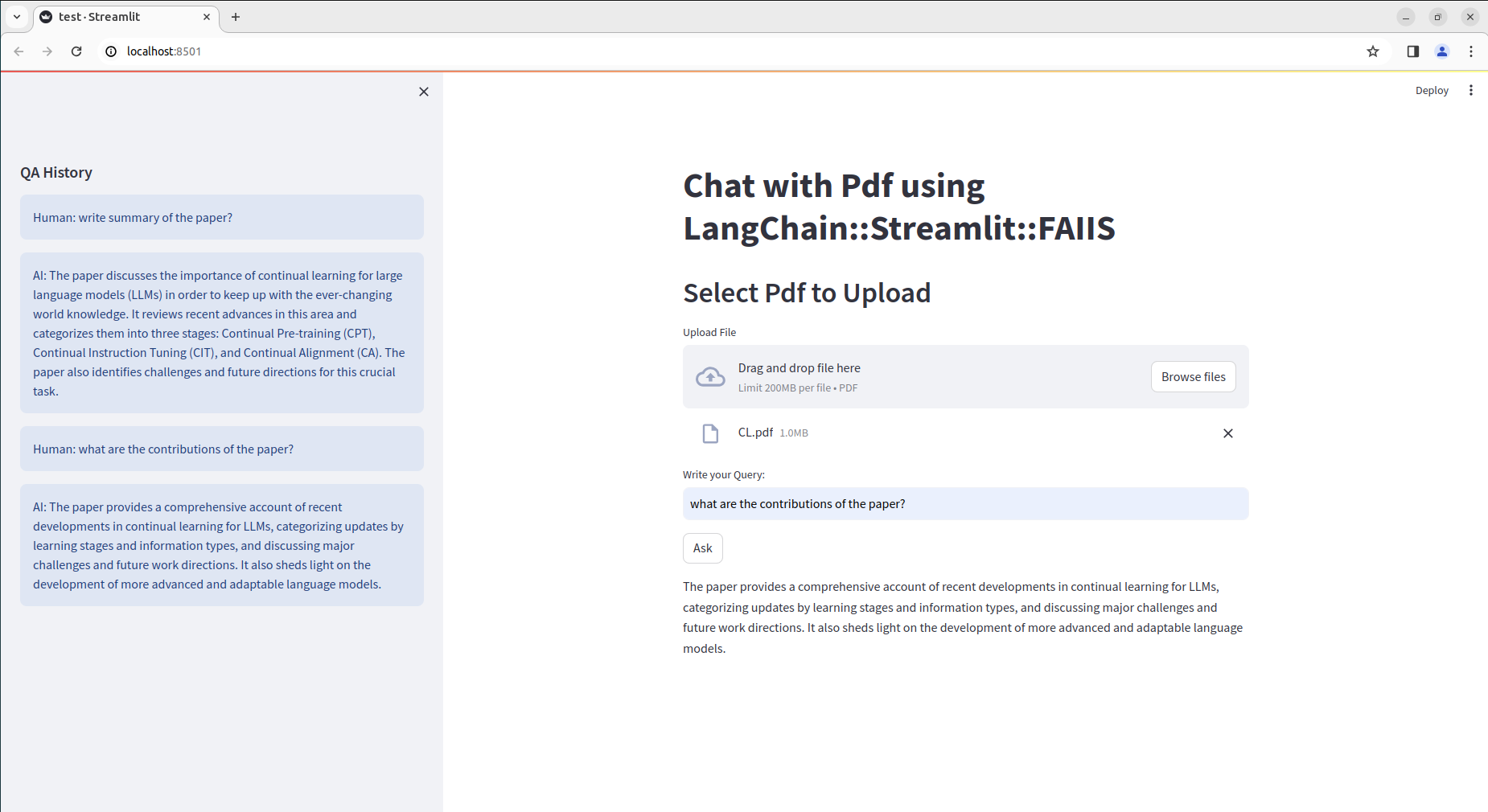Viewport: 1488px width, 812px height.
Task: Click the answer paragraph below the Ask button
Action: 963,617
